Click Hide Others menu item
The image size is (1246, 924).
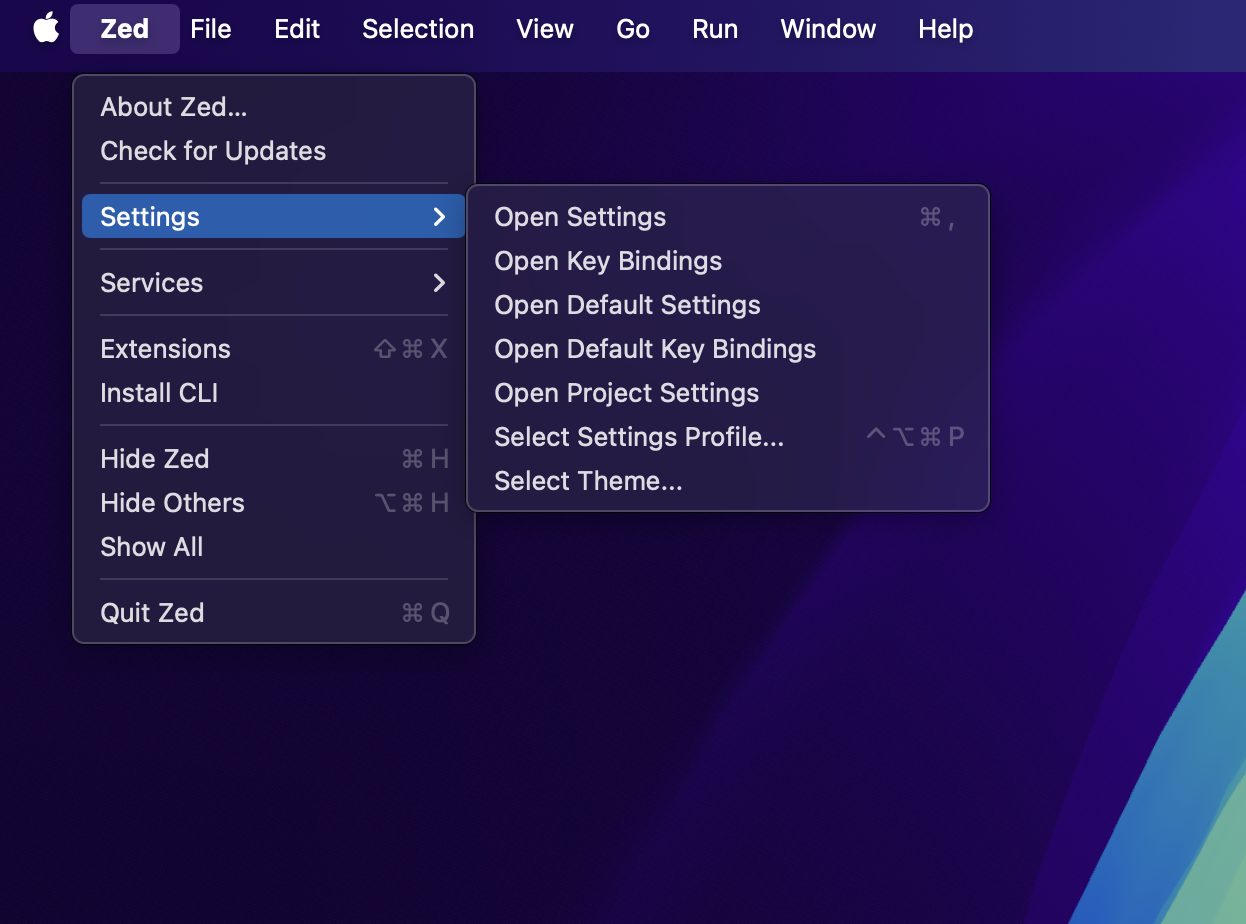click(x=172, y=503)
